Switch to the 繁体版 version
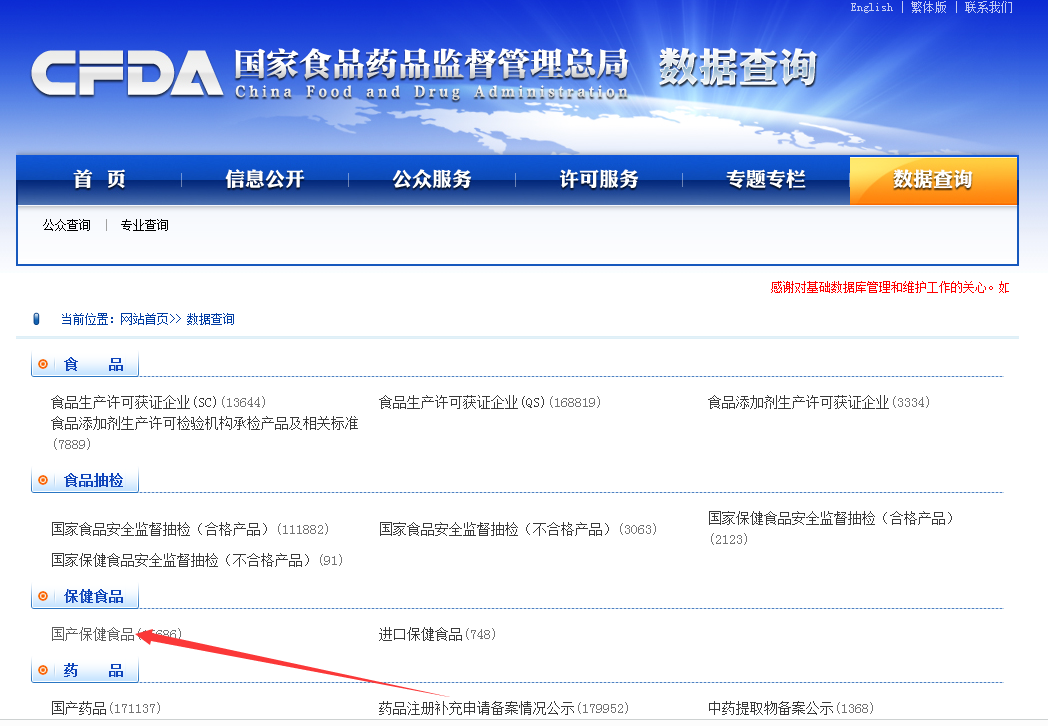 pyautogui.click(x=928, y=7)
